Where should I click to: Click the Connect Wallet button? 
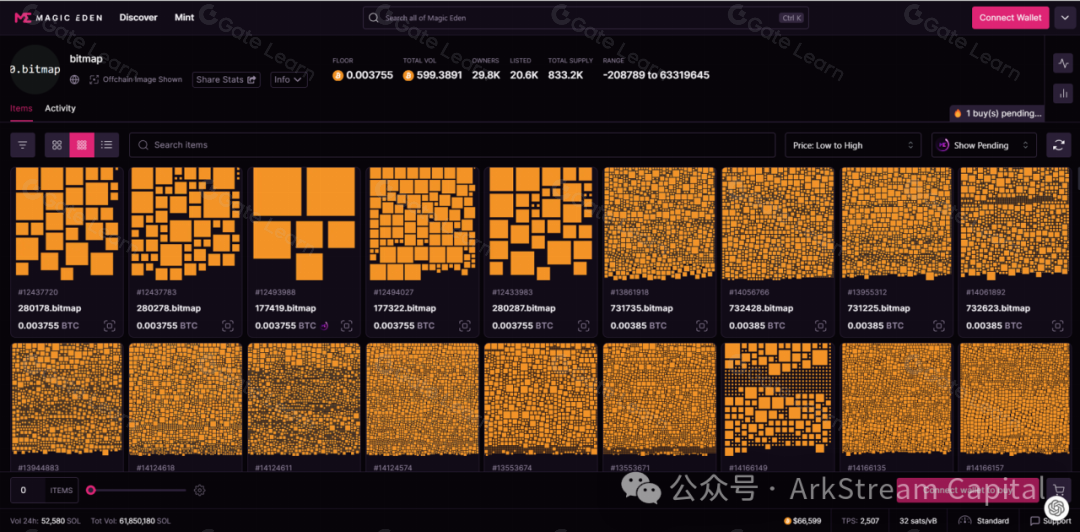click(1009, 17)
